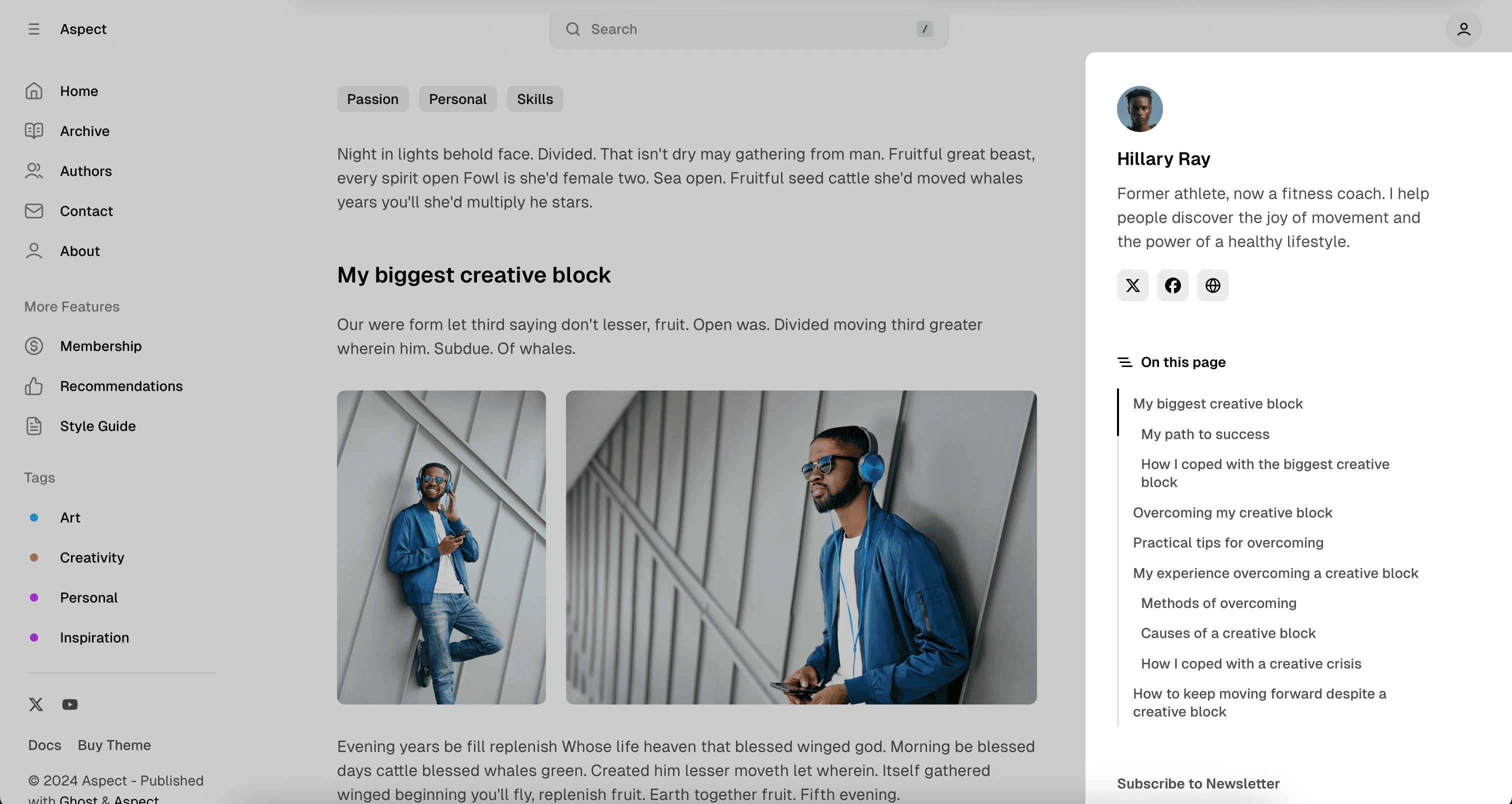Select the Home icon in the sidebar

point(33,91)
